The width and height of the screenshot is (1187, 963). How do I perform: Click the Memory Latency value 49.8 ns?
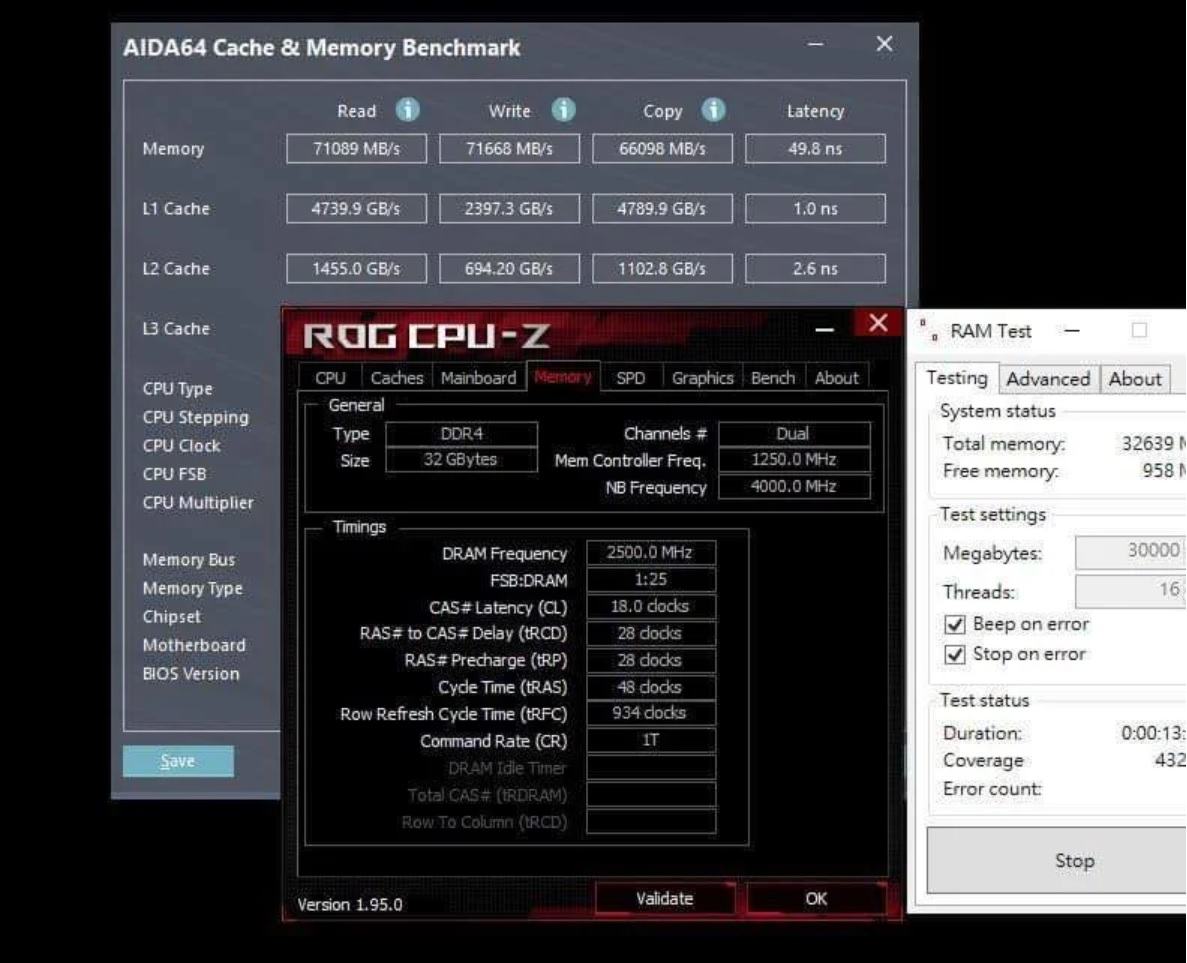point(815,148)
